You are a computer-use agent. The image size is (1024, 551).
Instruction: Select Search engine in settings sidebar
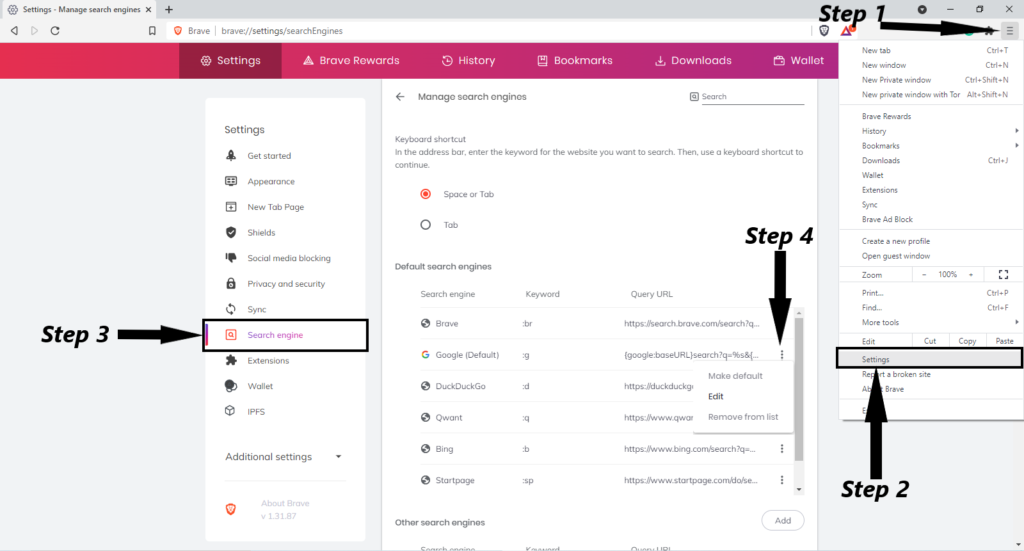tap(285, 335)
